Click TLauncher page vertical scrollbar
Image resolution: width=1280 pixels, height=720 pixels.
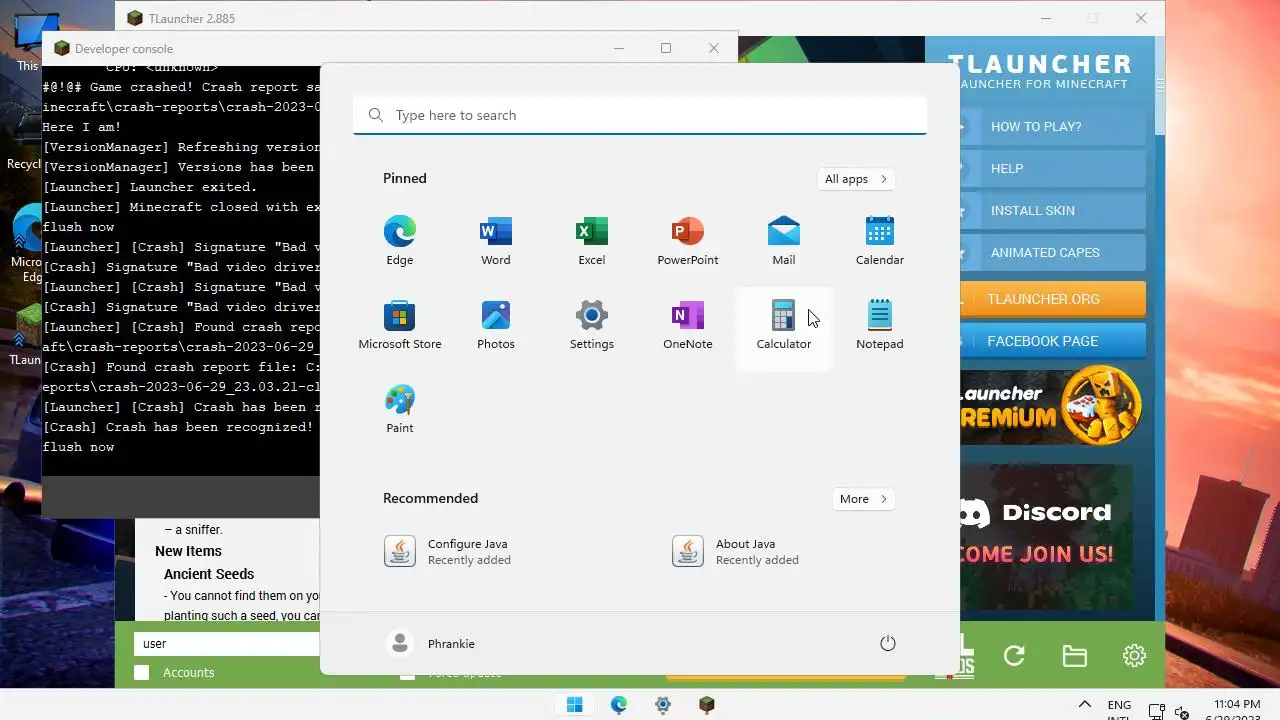click(x=1159, y=85)
